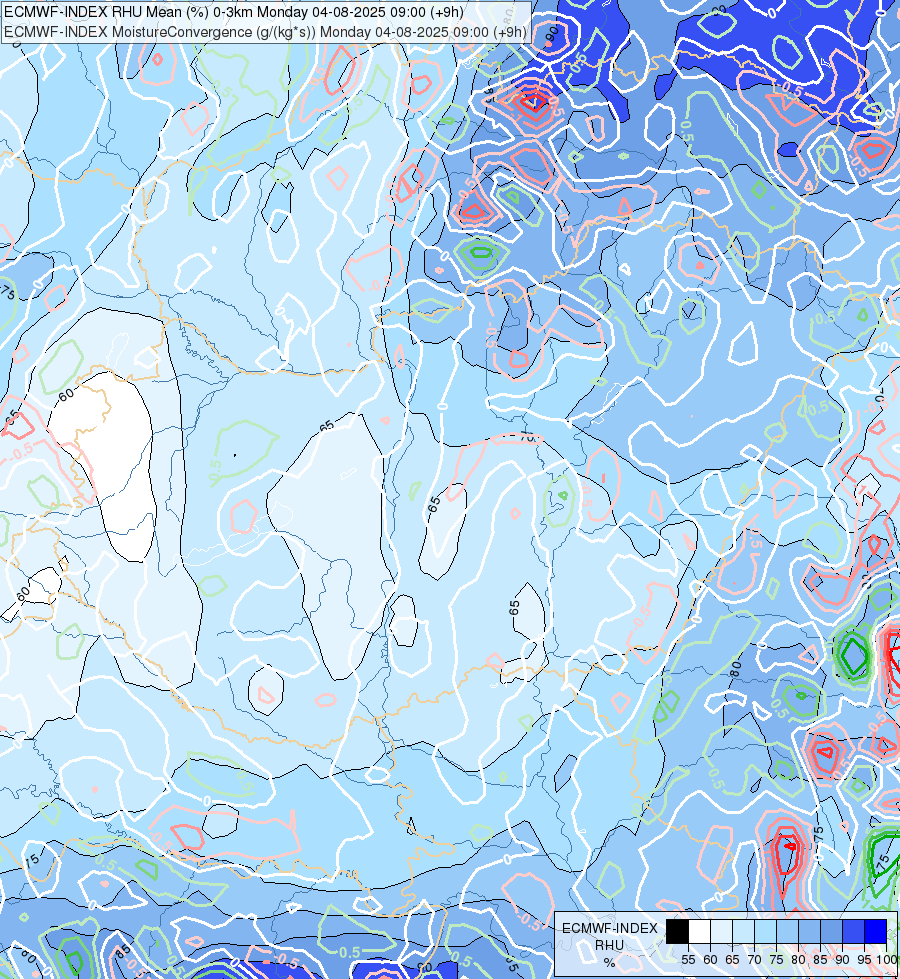Click the RHU label in the legend
This screenshot has height=979, width=900.
point(609,945)
